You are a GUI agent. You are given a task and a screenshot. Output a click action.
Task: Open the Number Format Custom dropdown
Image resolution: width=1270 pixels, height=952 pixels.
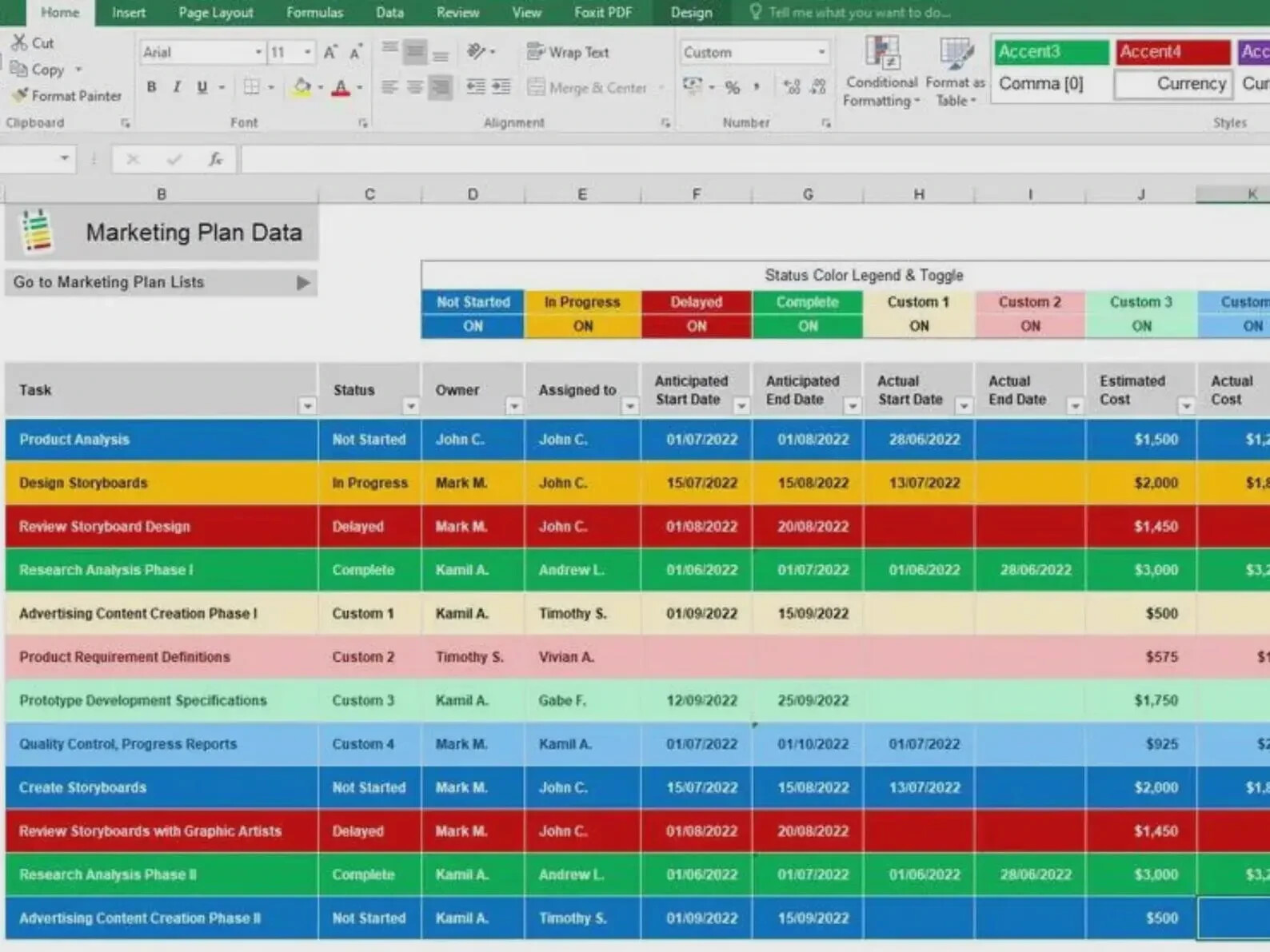821,52
